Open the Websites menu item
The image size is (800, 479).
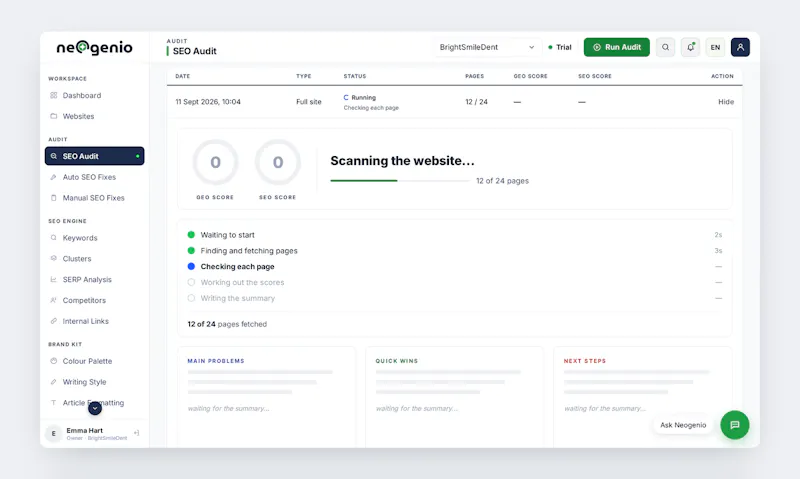pyautogui.click(x=94, y=116)
